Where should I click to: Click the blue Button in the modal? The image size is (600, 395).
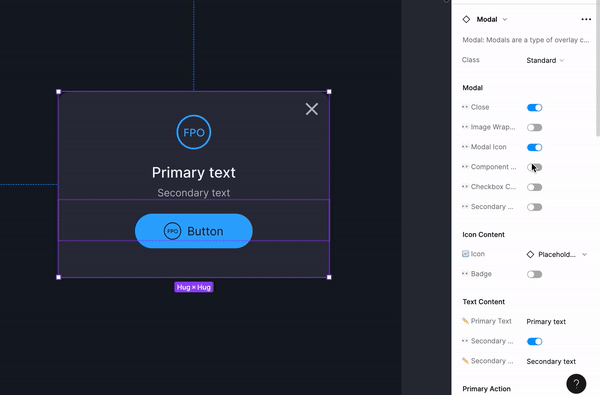(x=194, y=231)
